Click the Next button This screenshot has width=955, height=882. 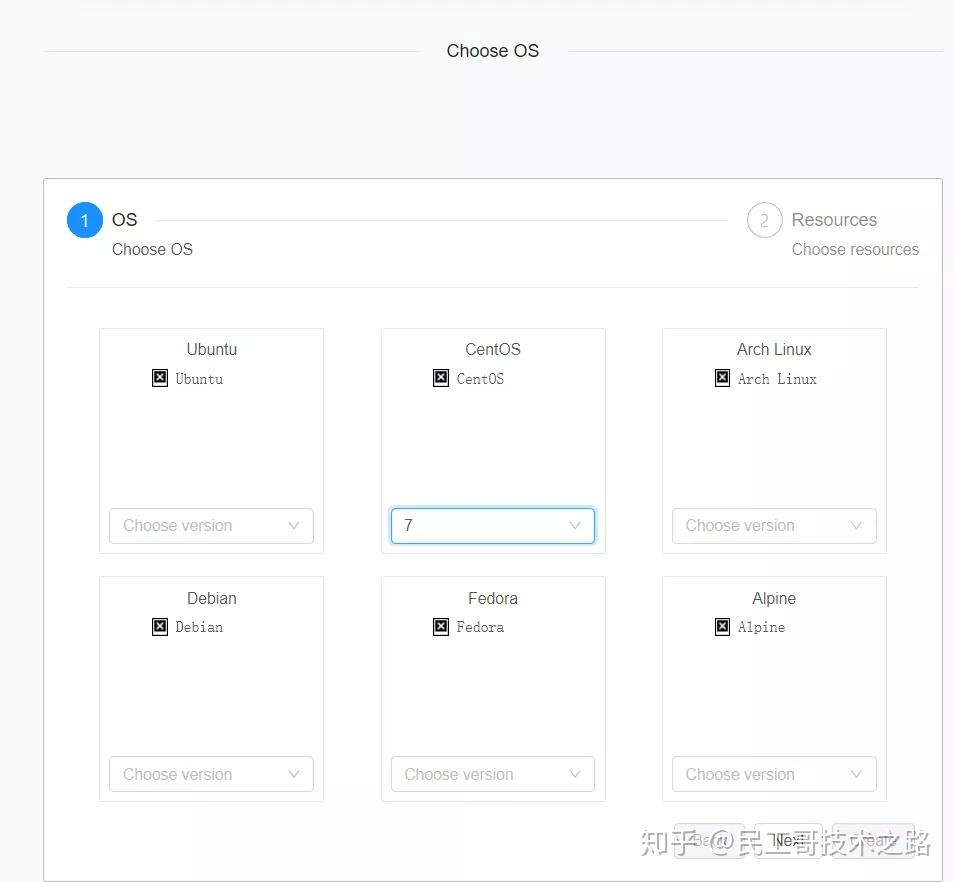788,840
